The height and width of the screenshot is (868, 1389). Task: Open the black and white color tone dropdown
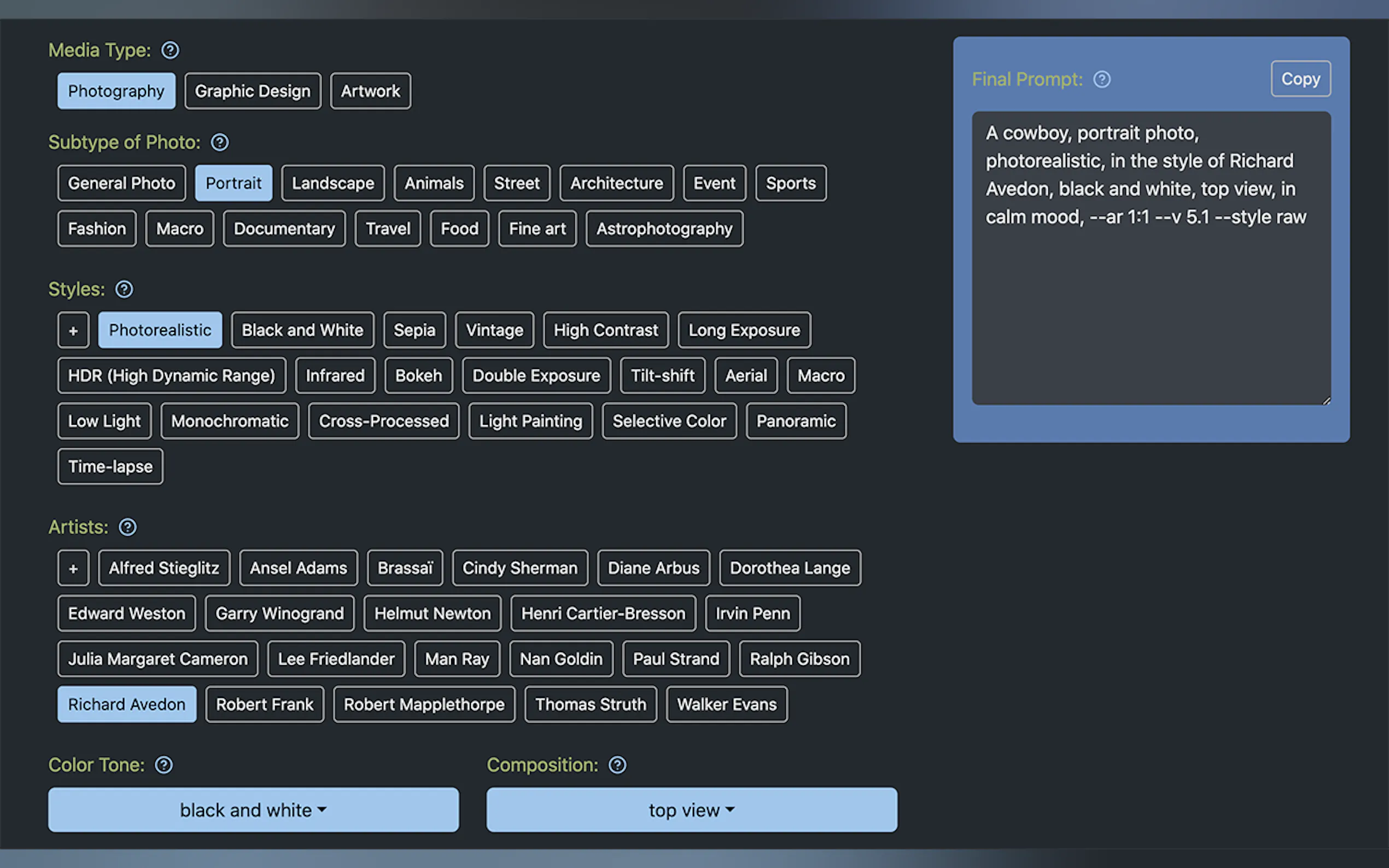coord(253,810)
